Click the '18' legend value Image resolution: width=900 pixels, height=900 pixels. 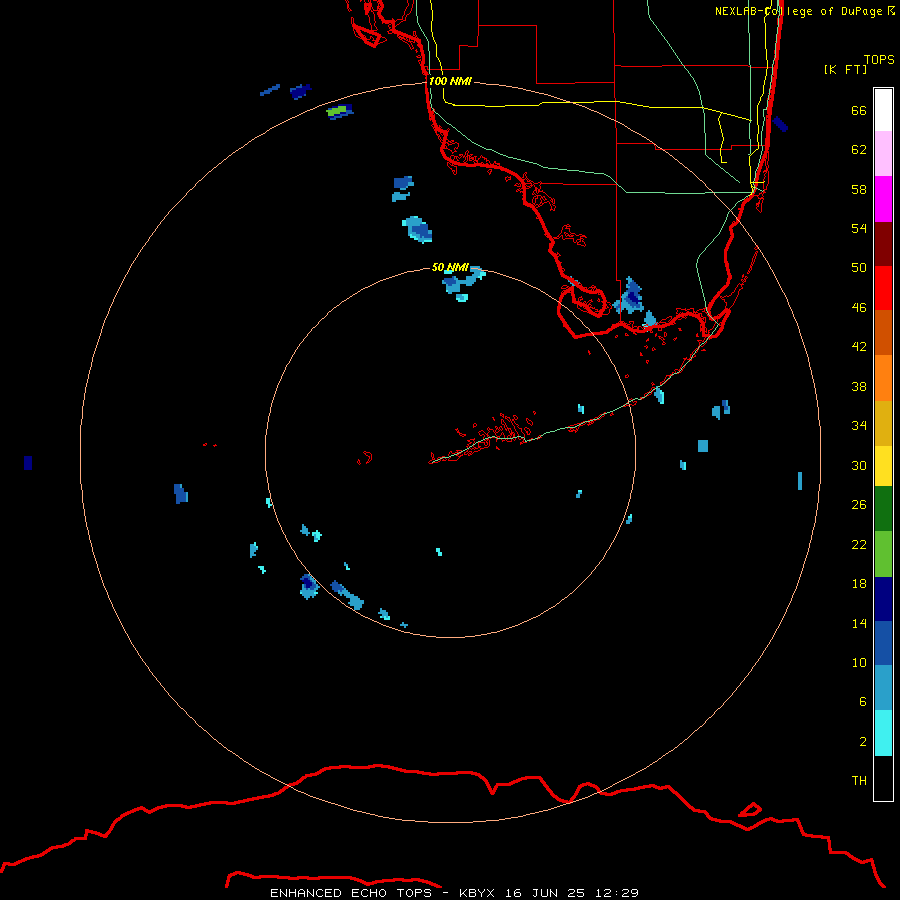pyautogui.click(x=859, y=584)
